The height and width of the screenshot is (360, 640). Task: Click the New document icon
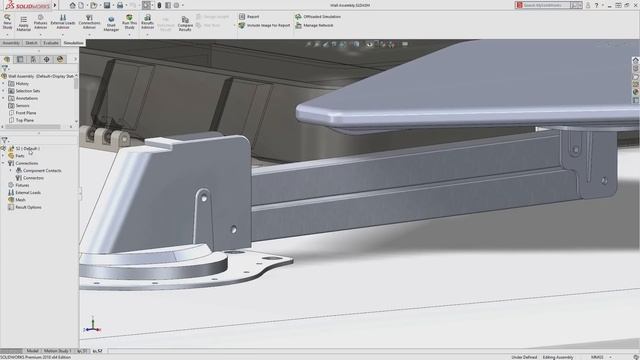[x=81, y=5]
